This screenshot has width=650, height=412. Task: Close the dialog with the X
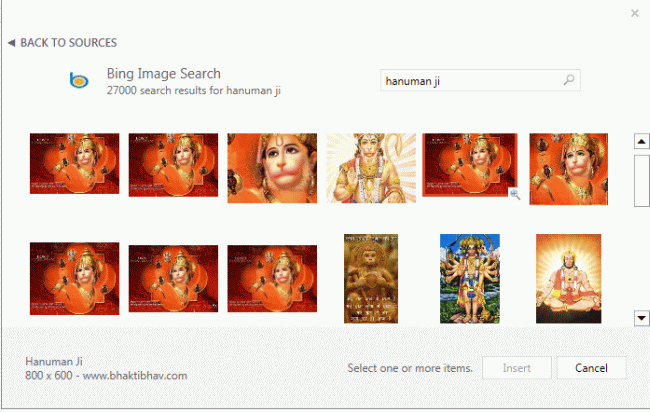(x=635, y=13)
